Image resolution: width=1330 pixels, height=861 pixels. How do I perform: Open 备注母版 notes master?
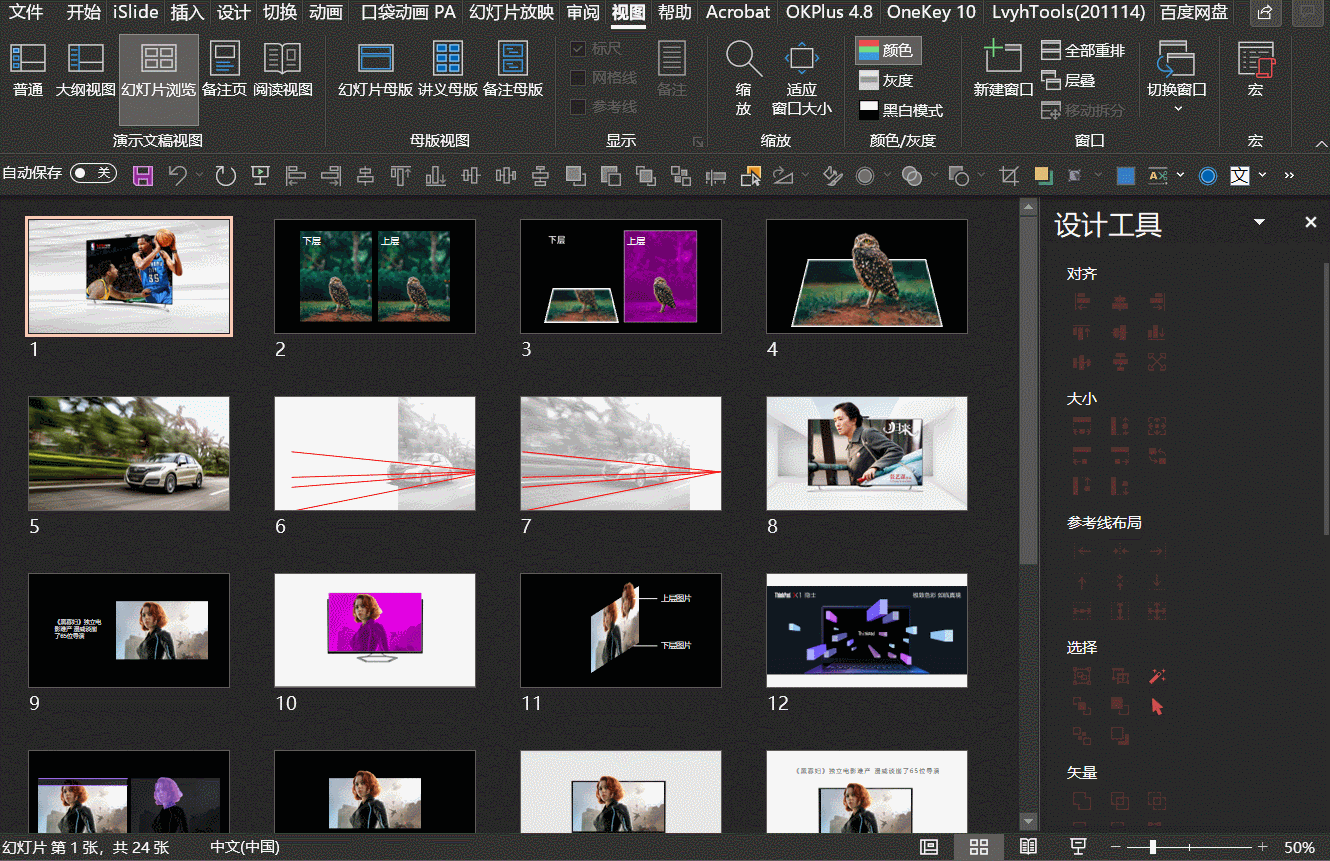click(513, 69)
